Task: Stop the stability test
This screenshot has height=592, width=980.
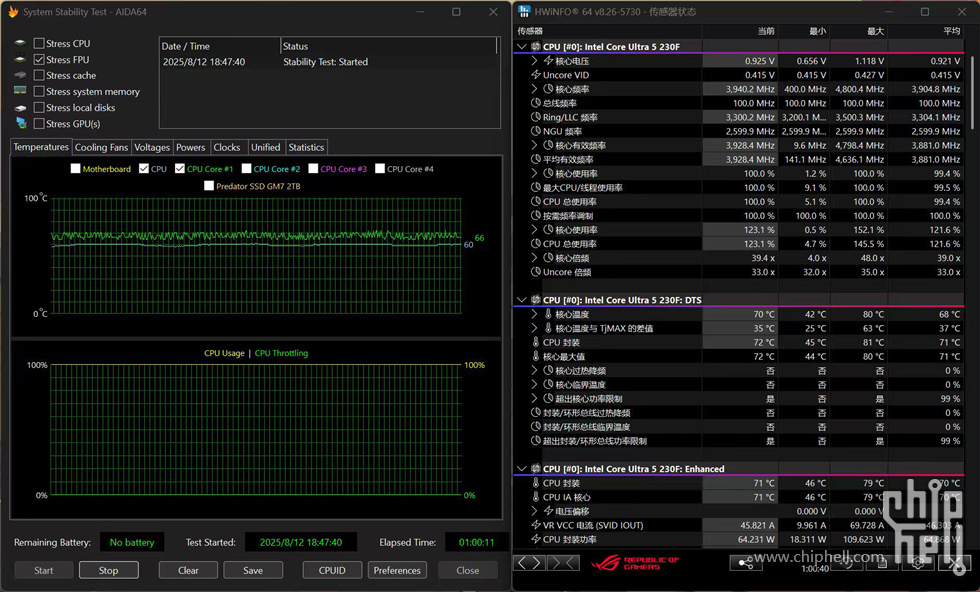Action: click(x=108, y=570)
